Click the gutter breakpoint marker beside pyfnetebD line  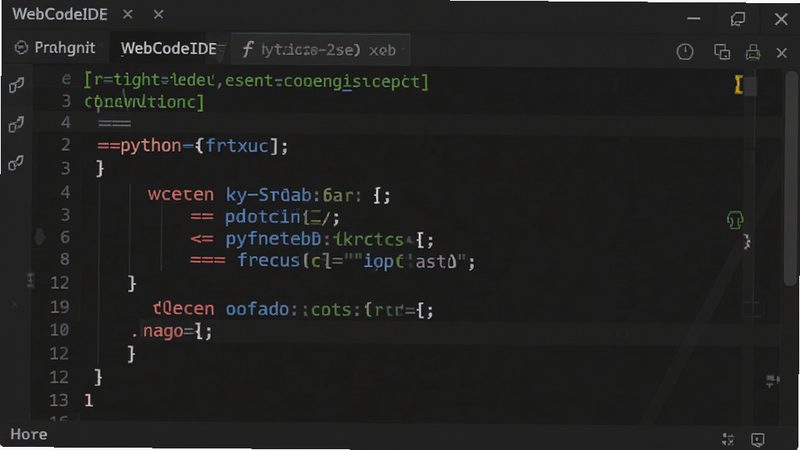point(40,237)
